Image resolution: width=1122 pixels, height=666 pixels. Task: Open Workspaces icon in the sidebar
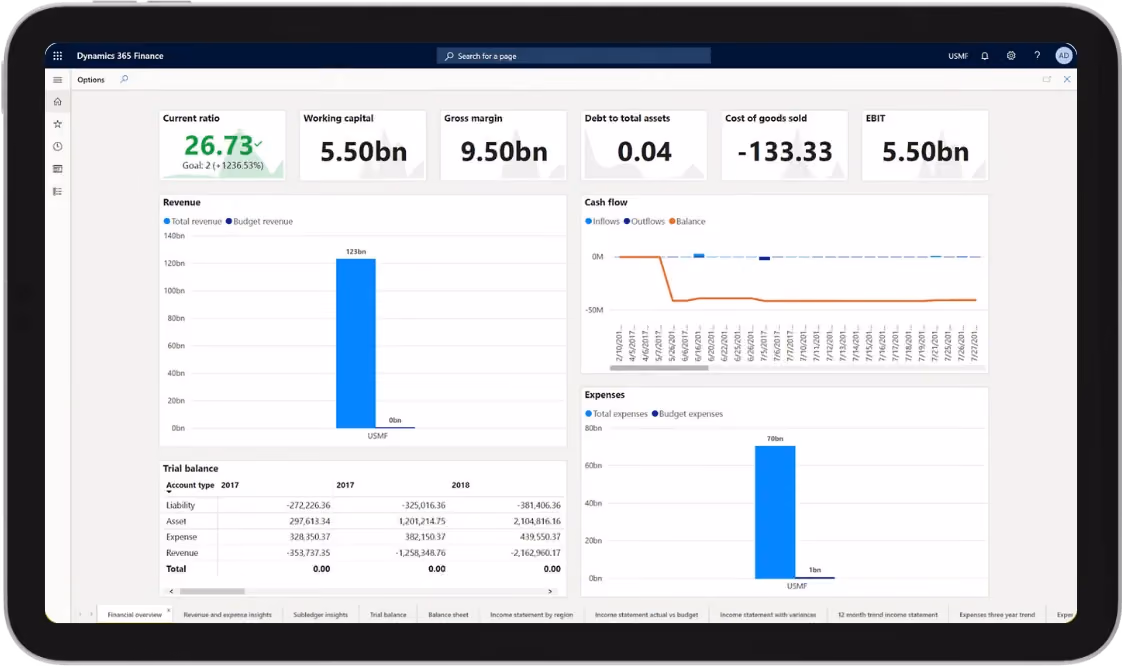coord(57,169)
